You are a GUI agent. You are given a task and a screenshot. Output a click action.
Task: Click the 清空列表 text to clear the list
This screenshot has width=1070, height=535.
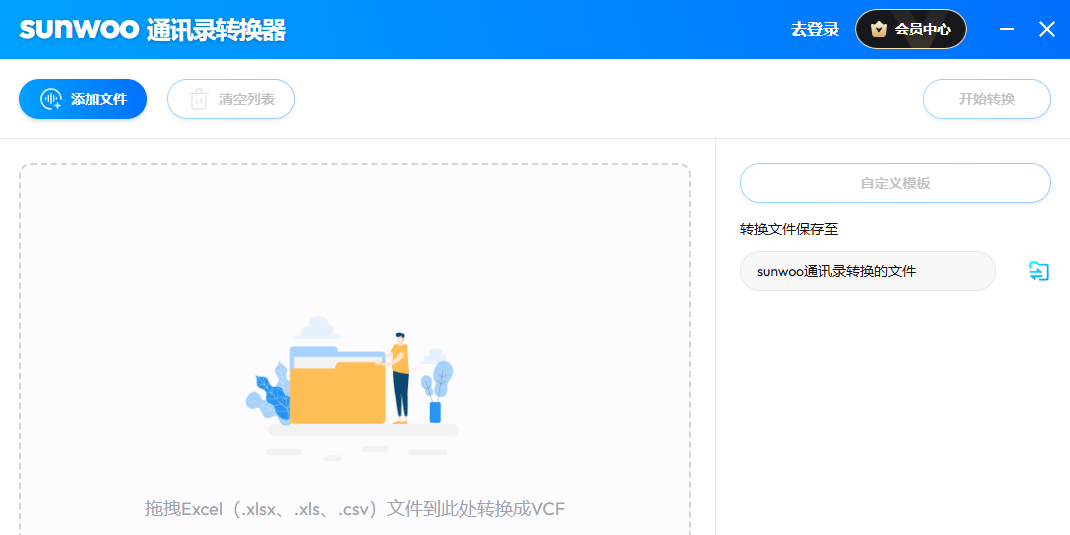247,99
